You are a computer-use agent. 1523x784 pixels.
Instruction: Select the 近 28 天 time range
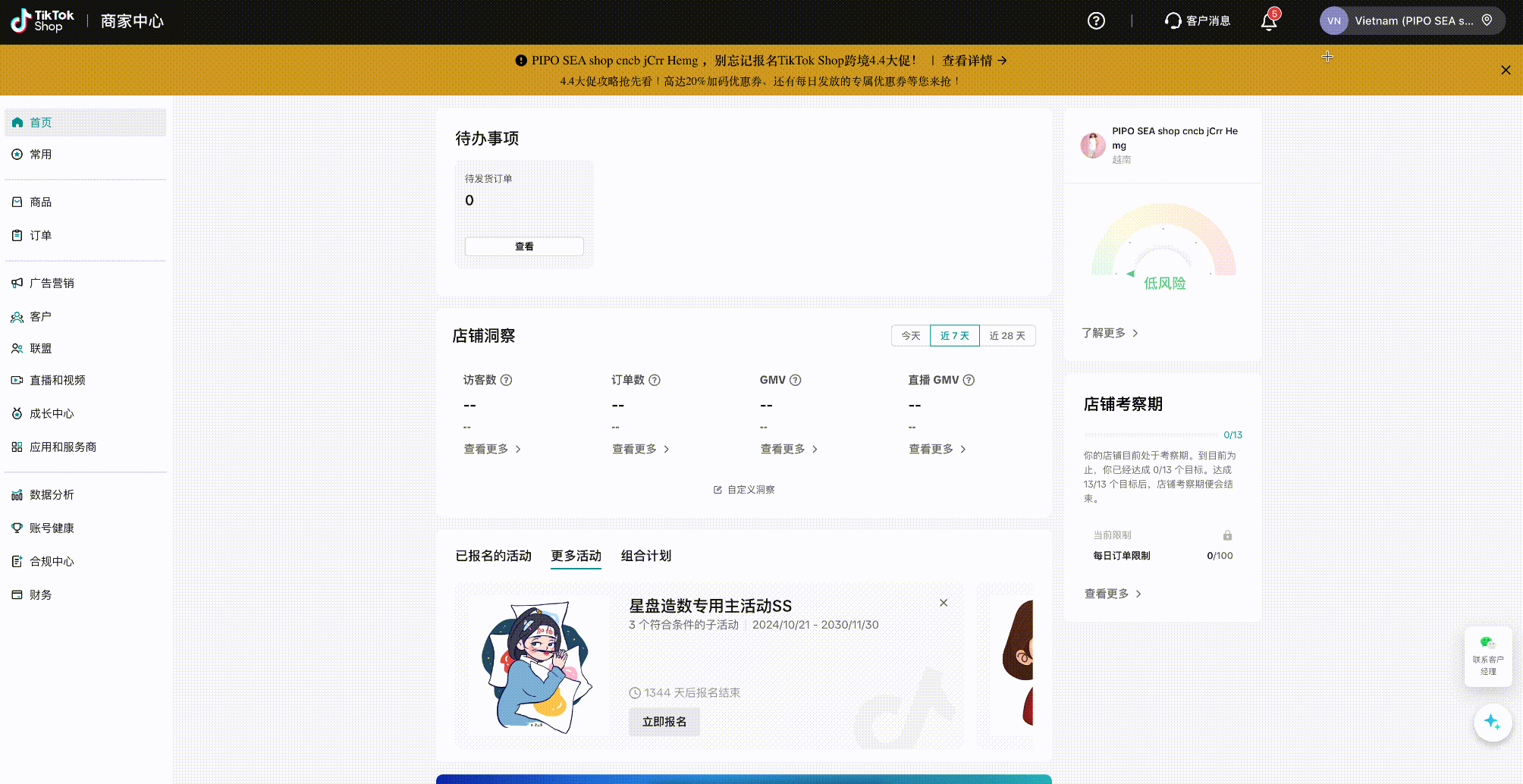[1006, 336]
